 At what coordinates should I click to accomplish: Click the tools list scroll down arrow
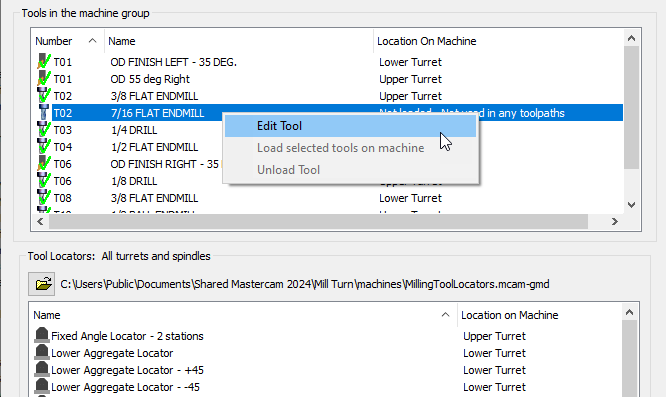tap(632, 205)
